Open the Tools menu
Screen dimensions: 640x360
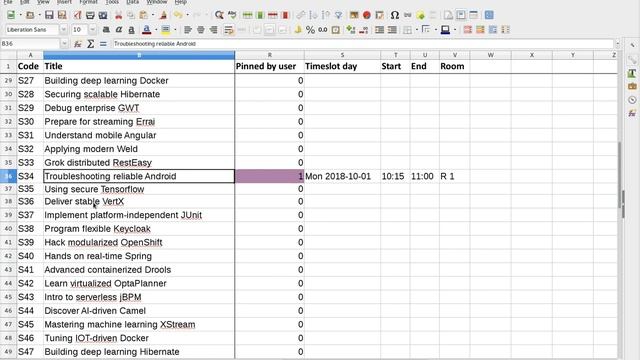[x=112, y=2]
